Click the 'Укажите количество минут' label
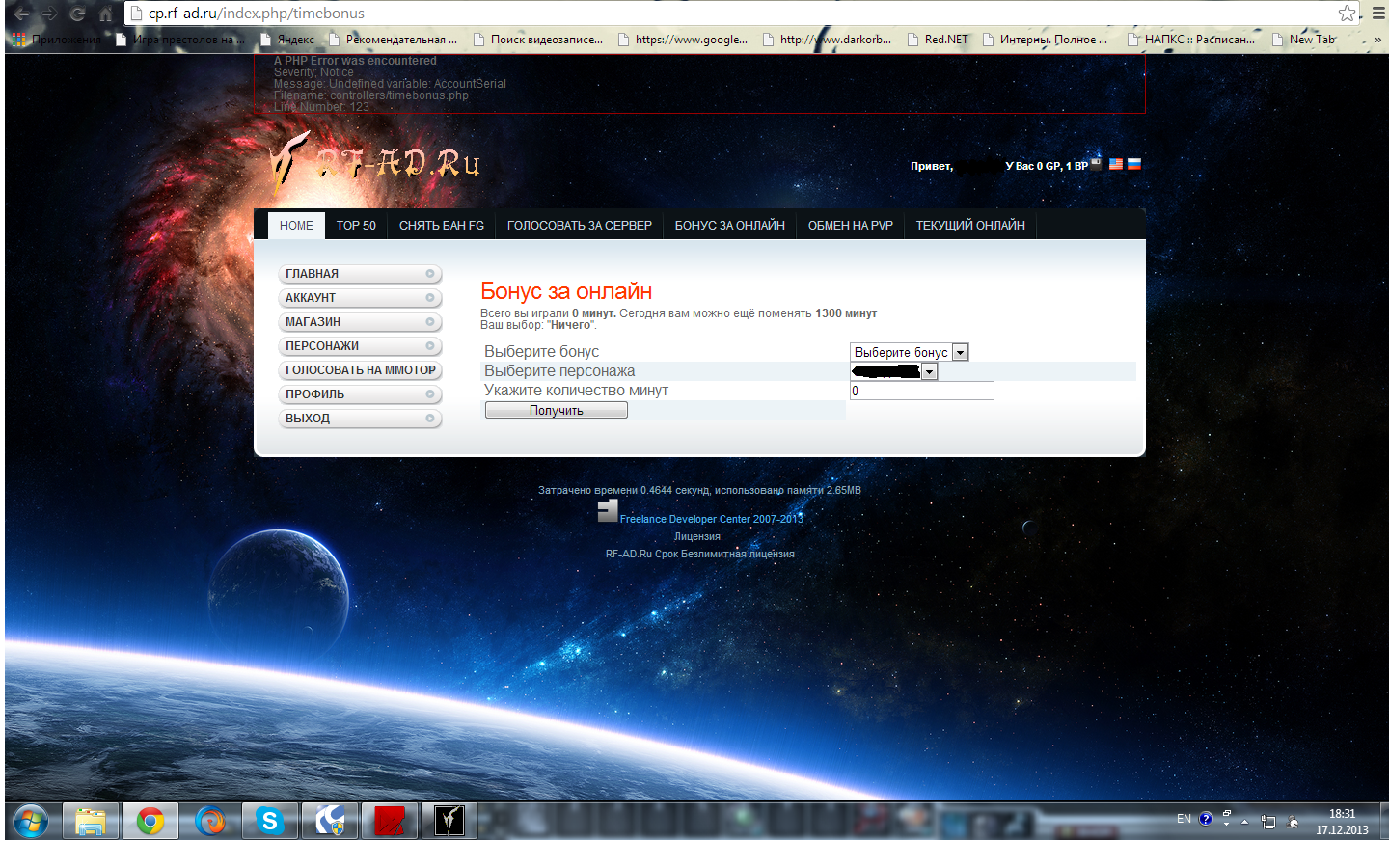 [x=576, y=391]
